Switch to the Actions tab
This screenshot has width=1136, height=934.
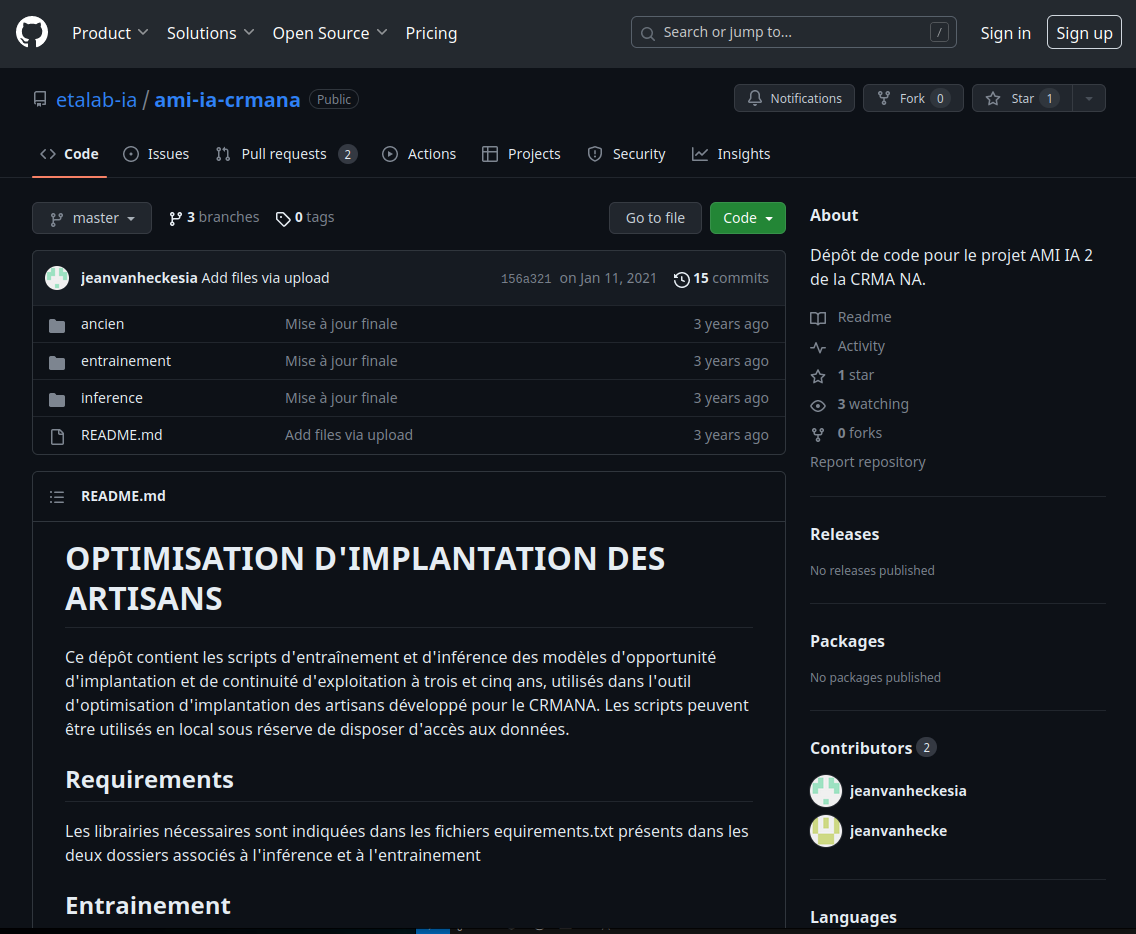[x=419, y=154]
